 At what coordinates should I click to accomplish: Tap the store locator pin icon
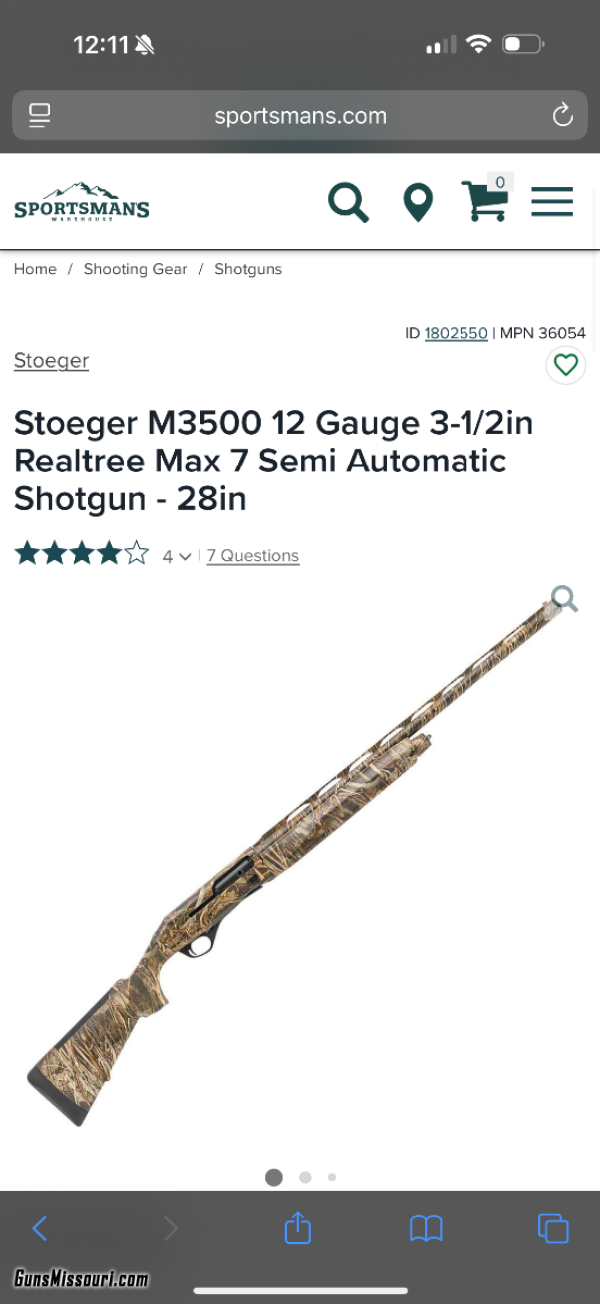coord(418,202)
